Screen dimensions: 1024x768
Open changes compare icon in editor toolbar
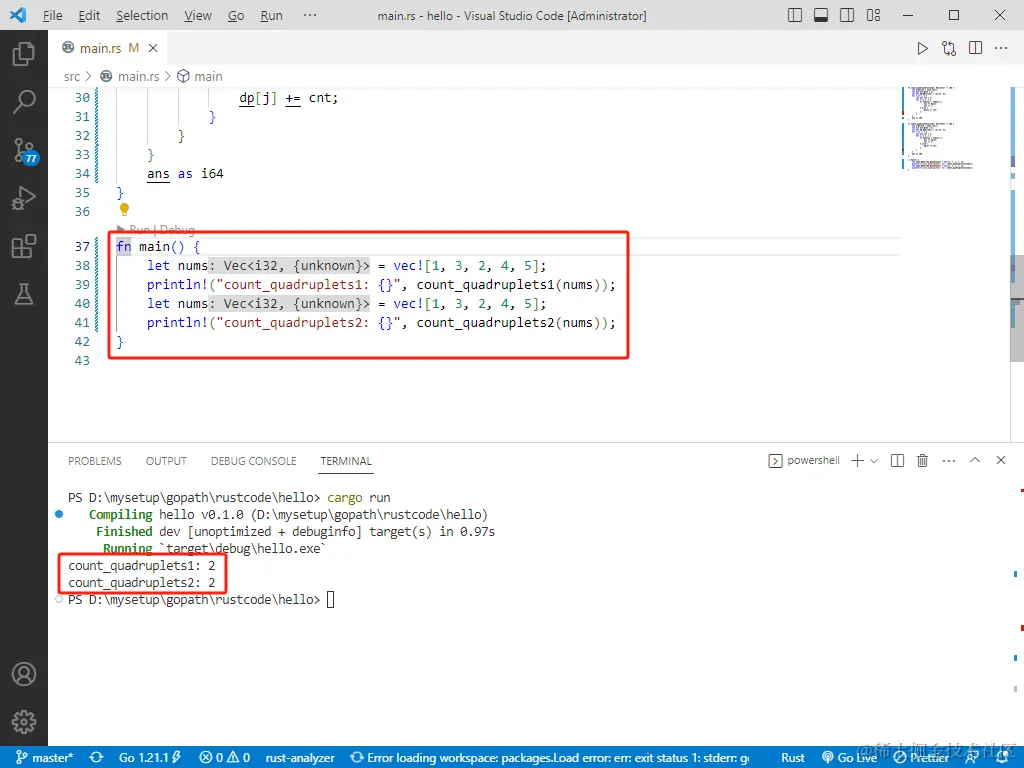949,48
